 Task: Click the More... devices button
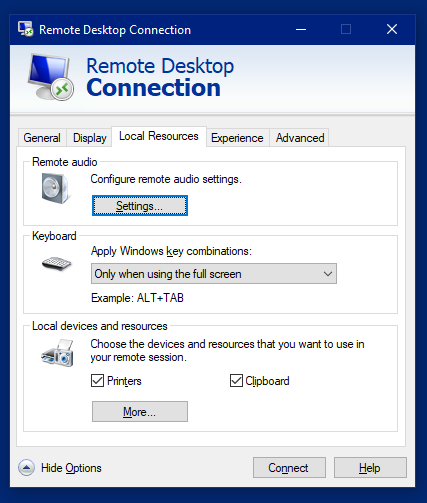point(140,412)
